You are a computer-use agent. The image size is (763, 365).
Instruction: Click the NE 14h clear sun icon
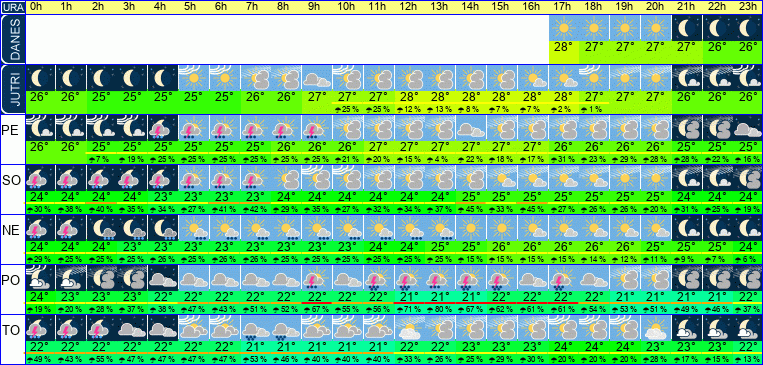tap(472, 228)
